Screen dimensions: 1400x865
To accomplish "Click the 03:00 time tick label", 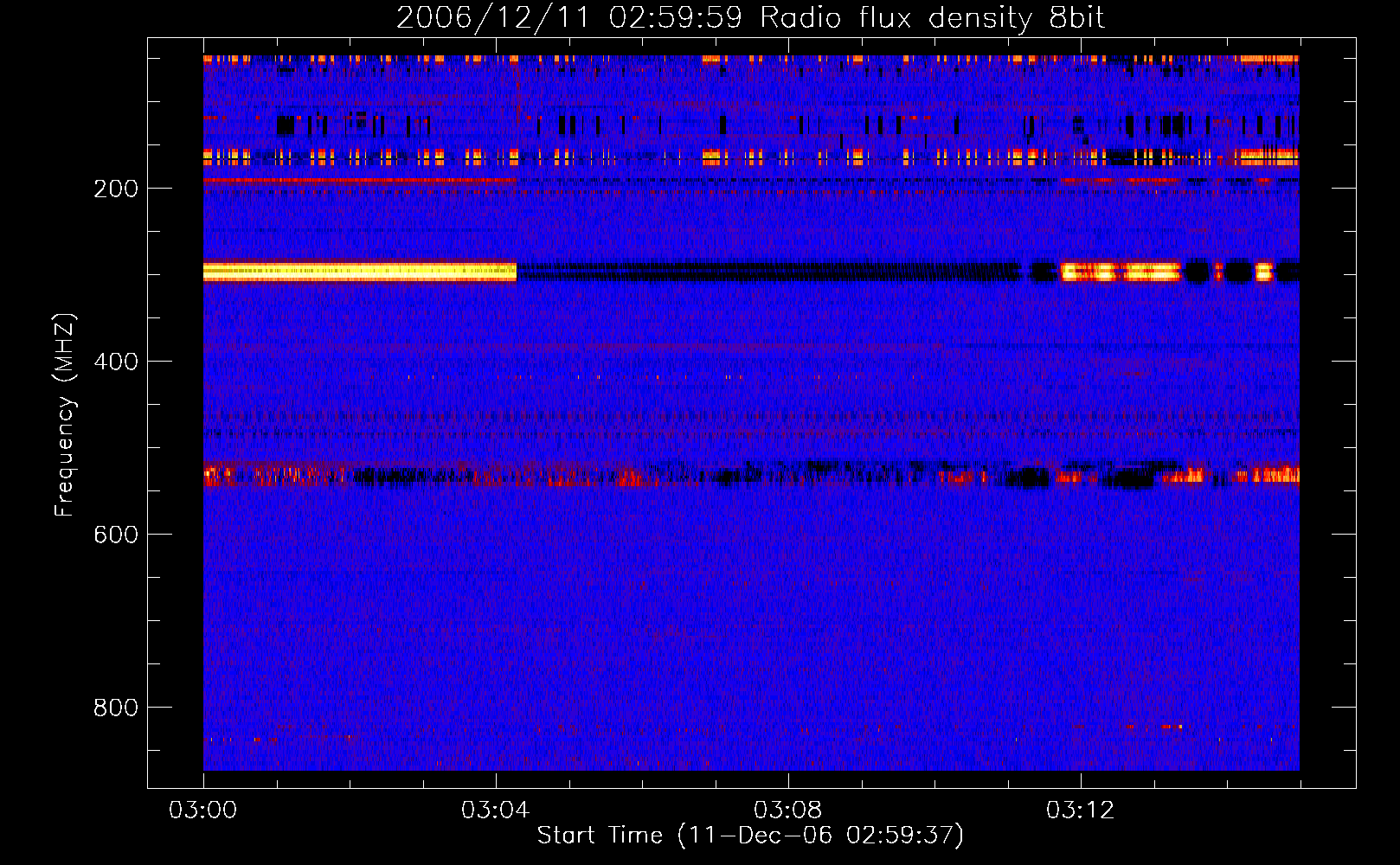I will tap(202, 811).
